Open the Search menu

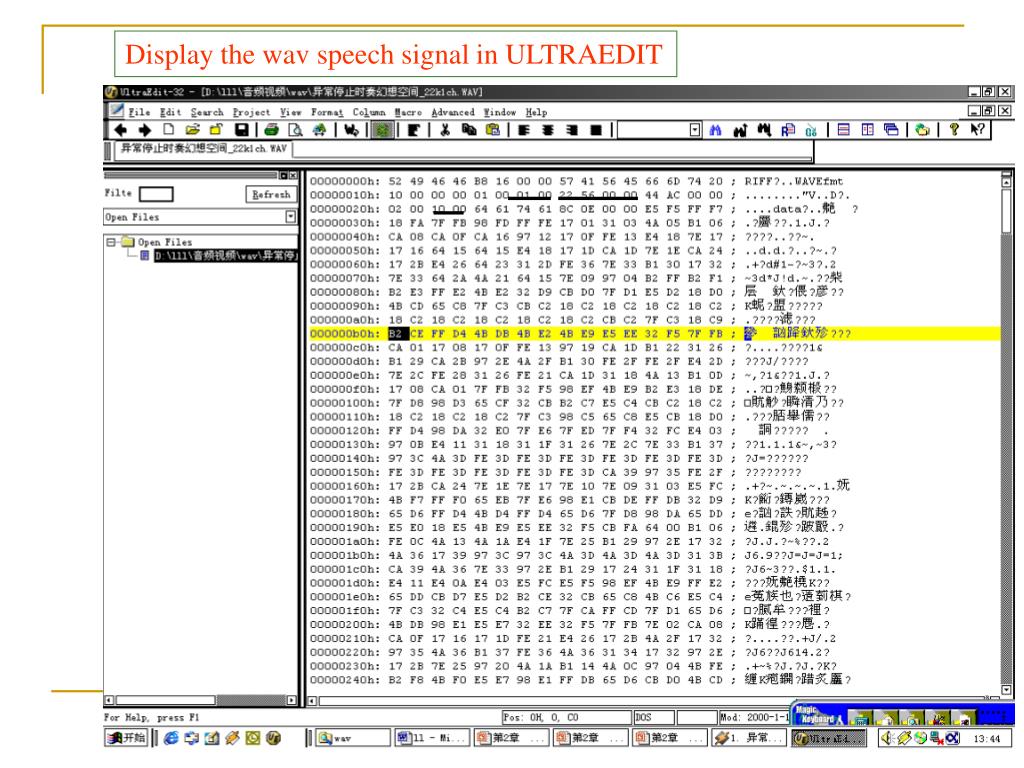(207, 112)
